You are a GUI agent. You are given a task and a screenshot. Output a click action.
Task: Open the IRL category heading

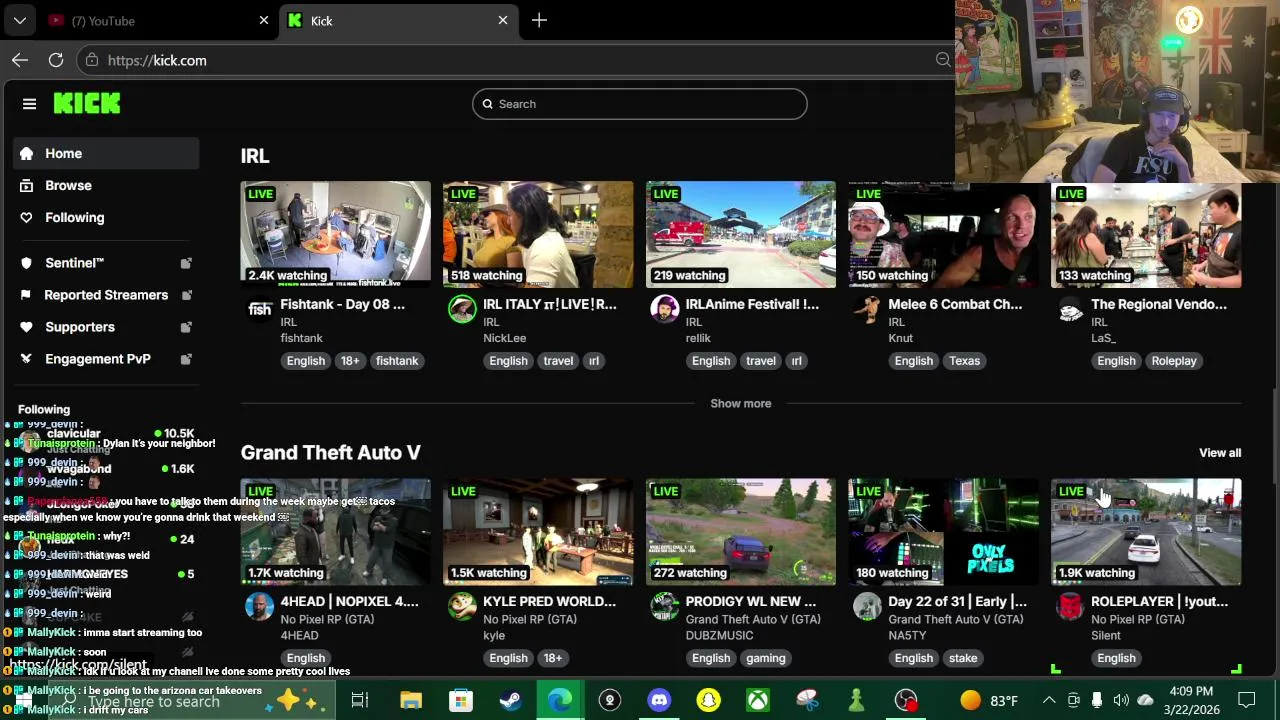point(255,156)
